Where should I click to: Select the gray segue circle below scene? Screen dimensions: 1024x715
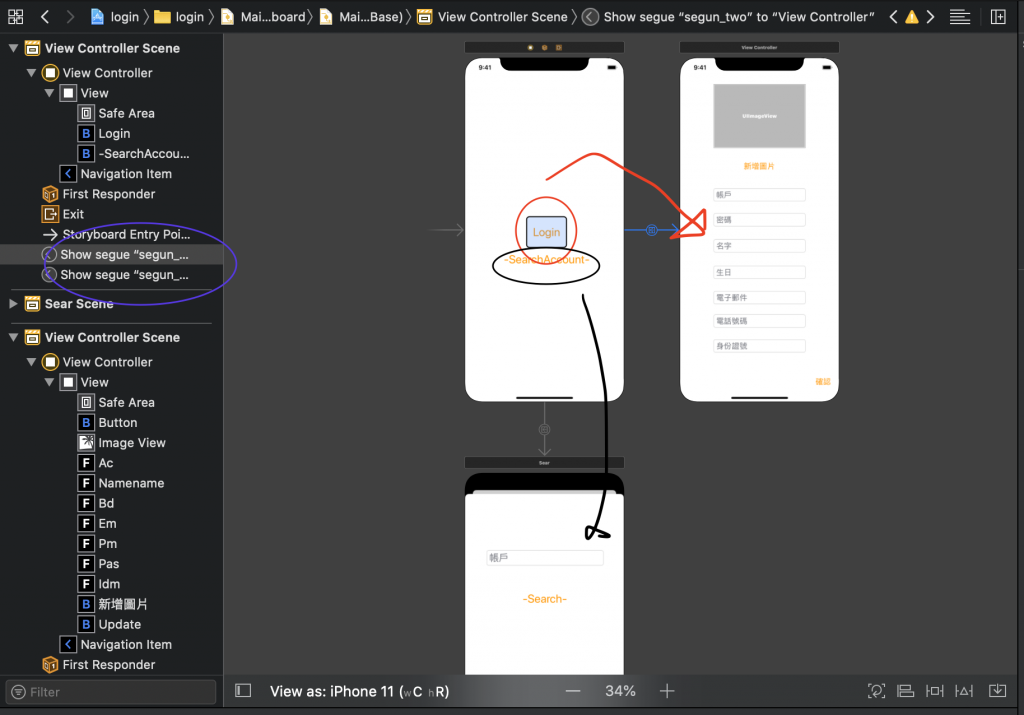pos(544,430)
